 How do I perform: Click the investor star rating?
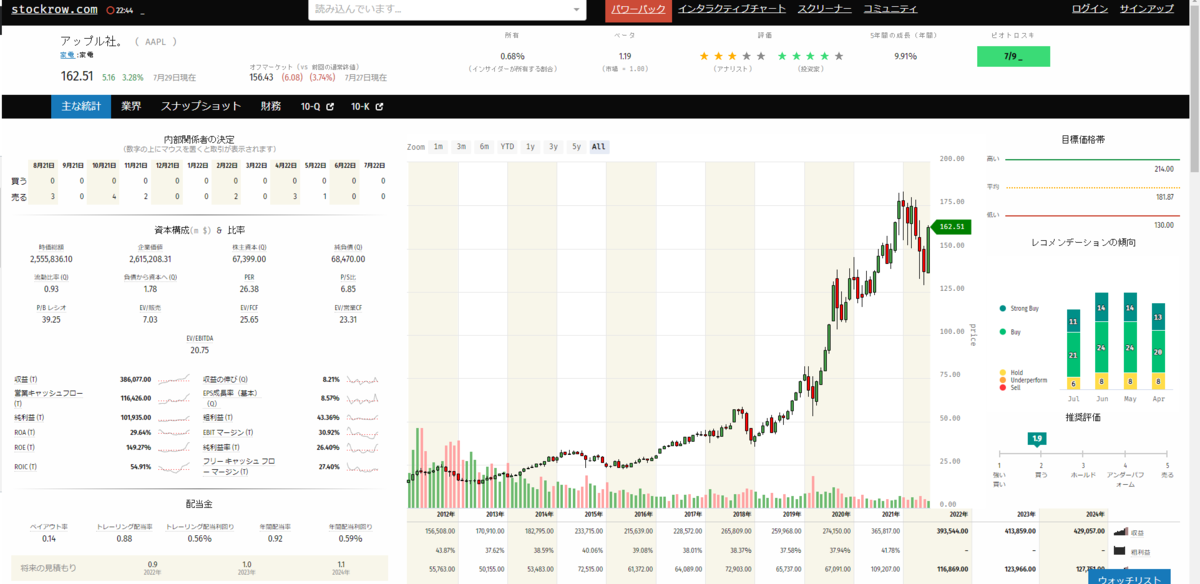click(x=810, y=56)
